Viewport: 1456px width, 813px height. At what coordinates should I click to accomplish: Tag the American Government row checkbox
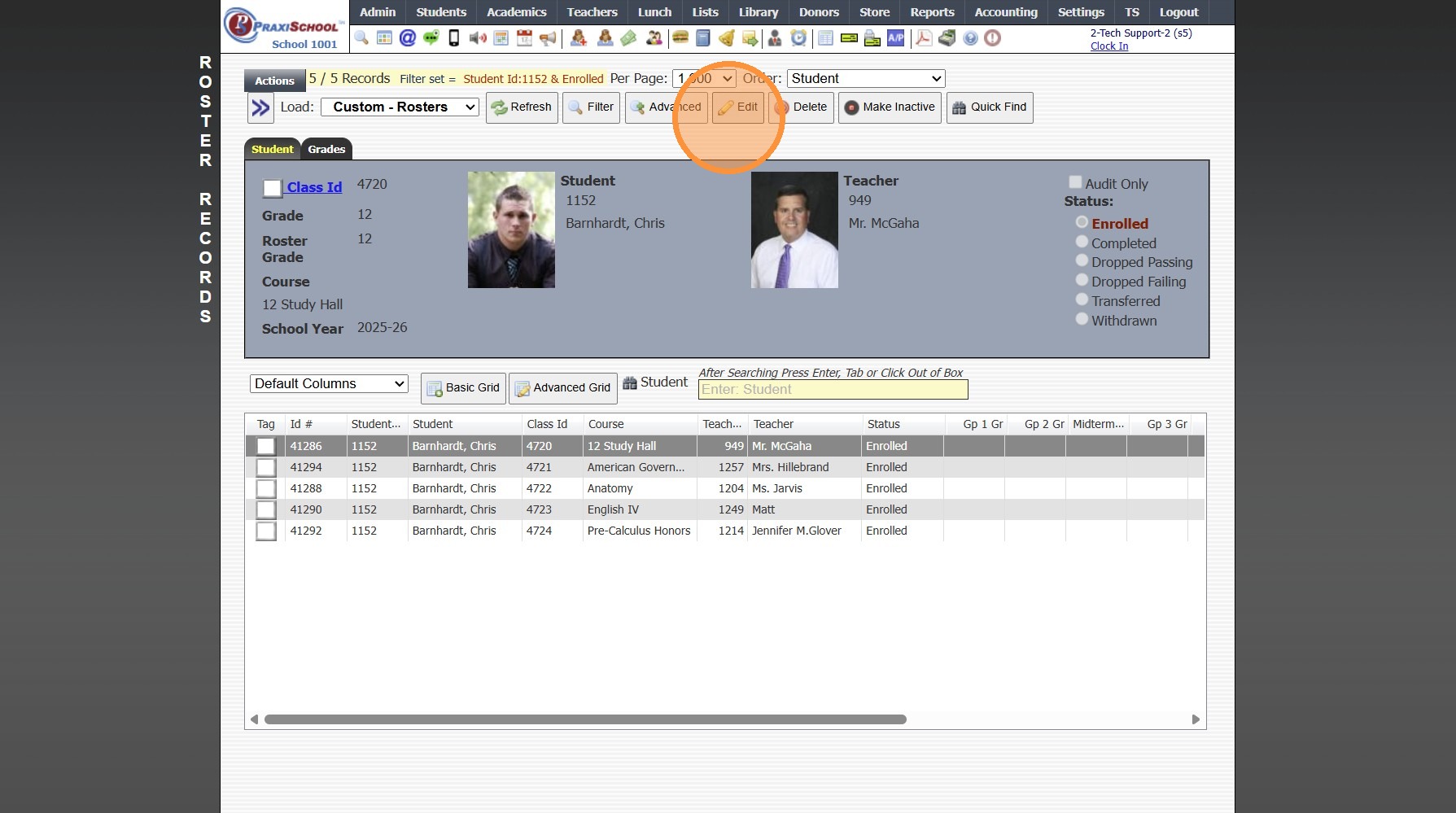coord(266,468)
